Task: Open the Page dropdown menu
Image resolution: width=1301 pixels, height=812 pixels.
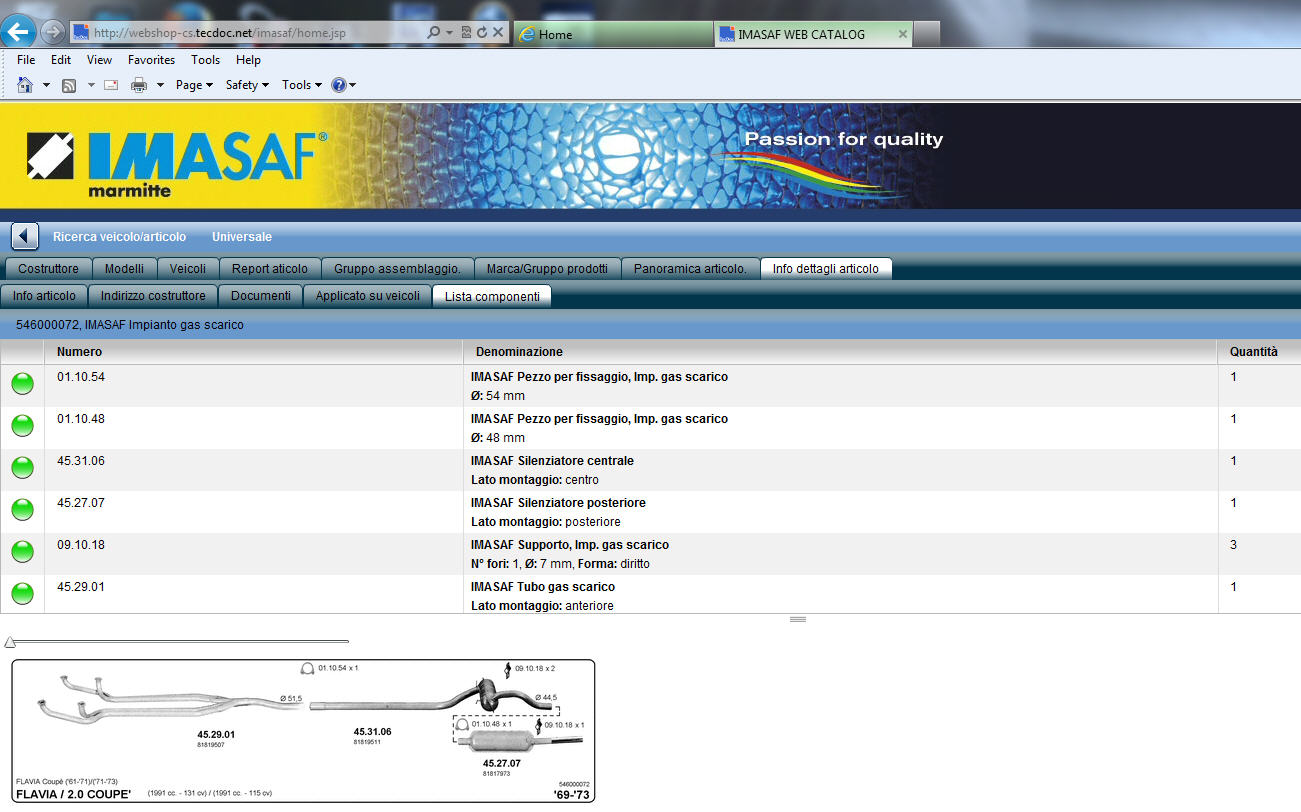Action: 194,85
